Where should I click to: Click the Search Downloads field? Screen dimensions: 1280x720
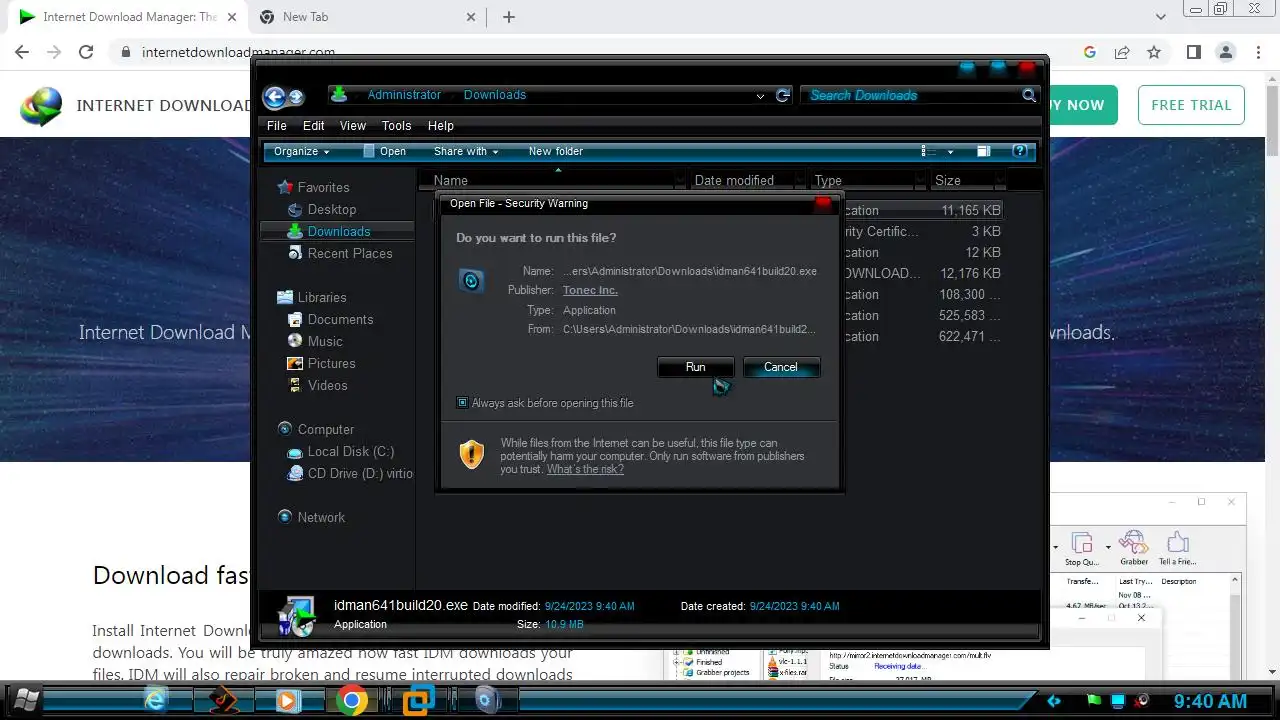pos(912,95)
